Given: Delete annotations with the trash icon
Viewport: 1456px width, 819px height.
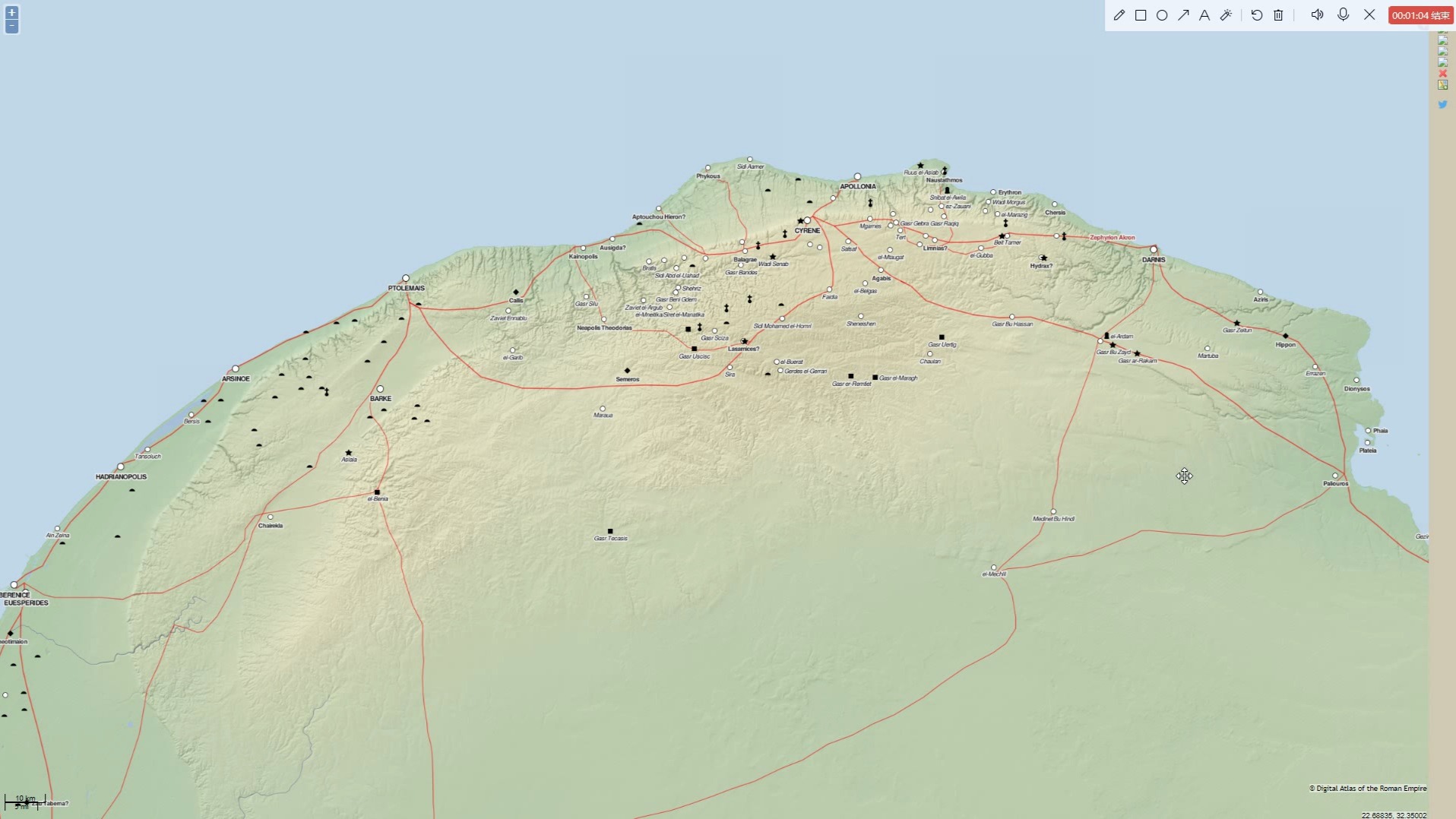Looking at the screenshot, I should click(1278, 15).
